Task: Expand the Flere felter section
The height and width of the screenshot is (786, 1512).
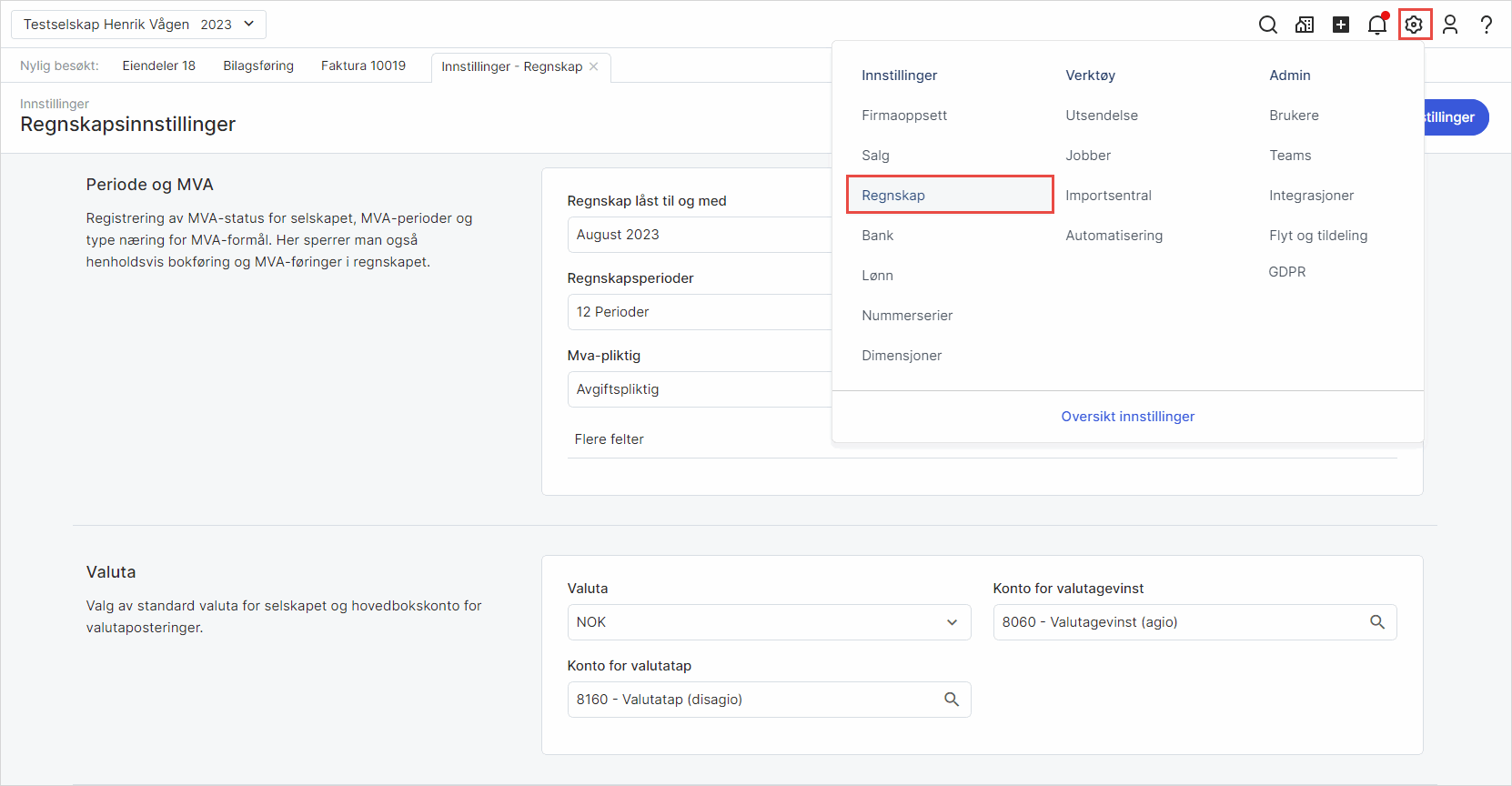Action: click(x=609, y=439)
